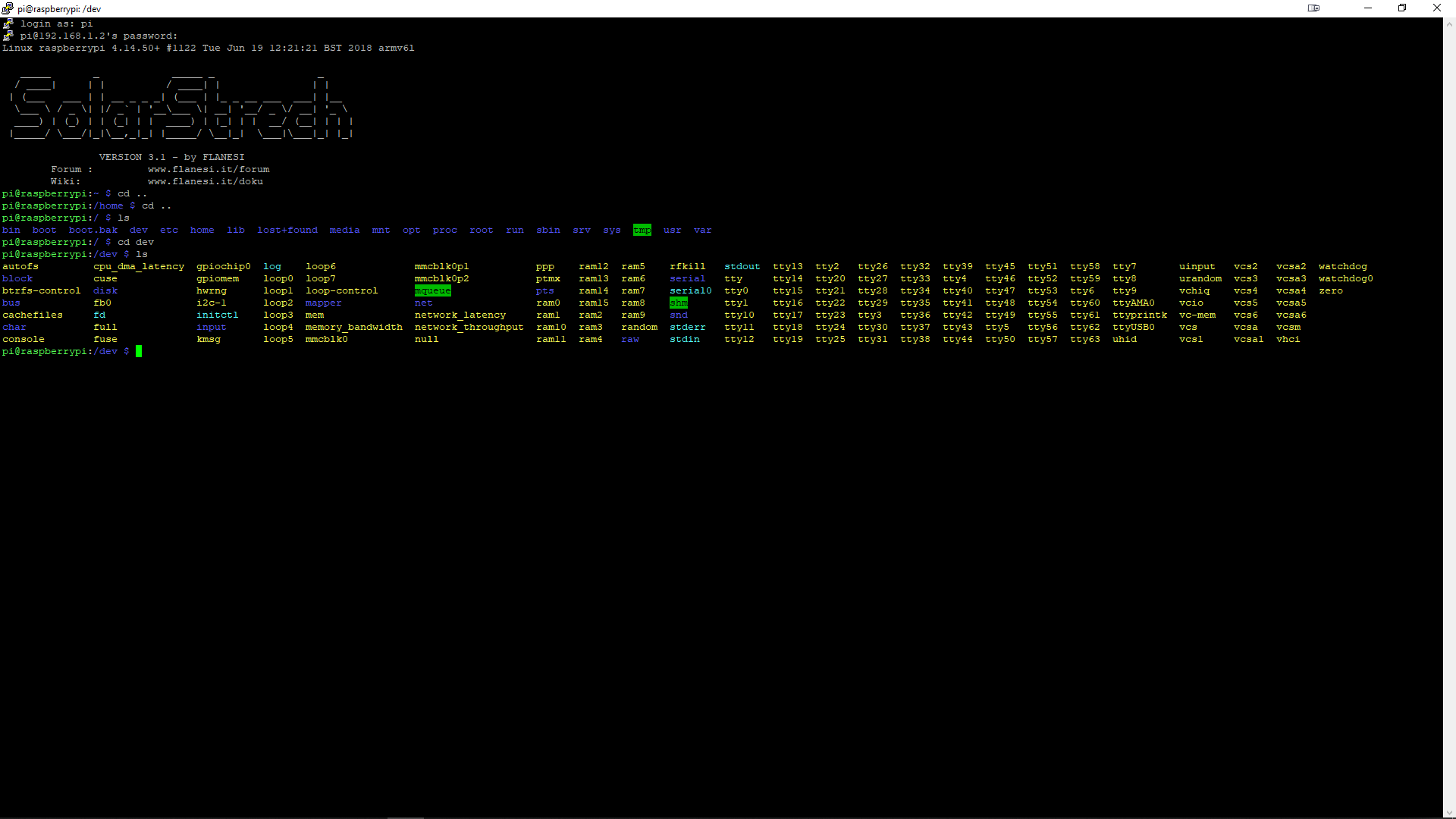
Task: Click 'ttyUSB0' serial device entry
Action: [x=1134, y=327]
